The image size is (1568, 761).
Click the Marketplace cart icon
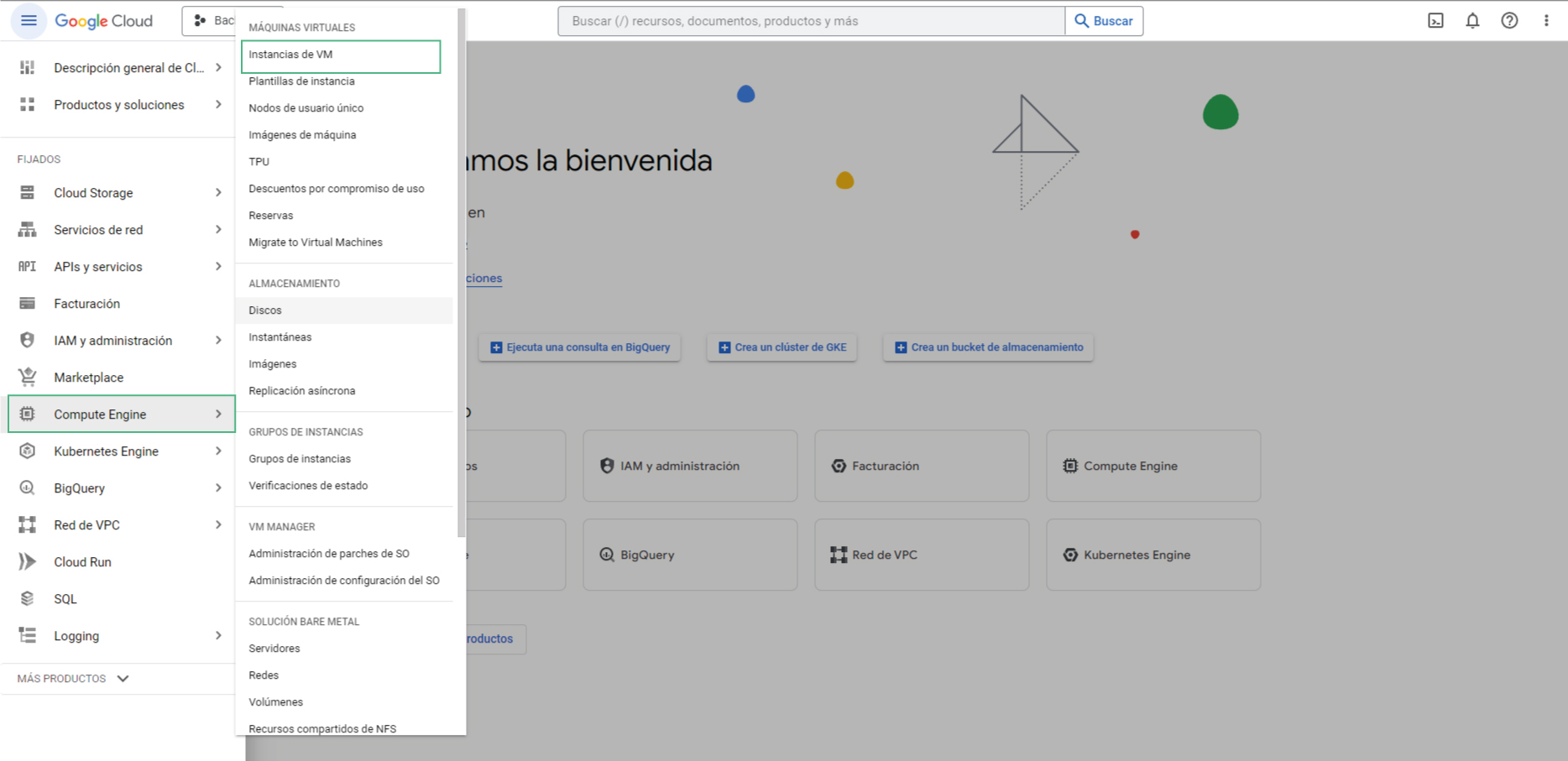coord(28,378)
